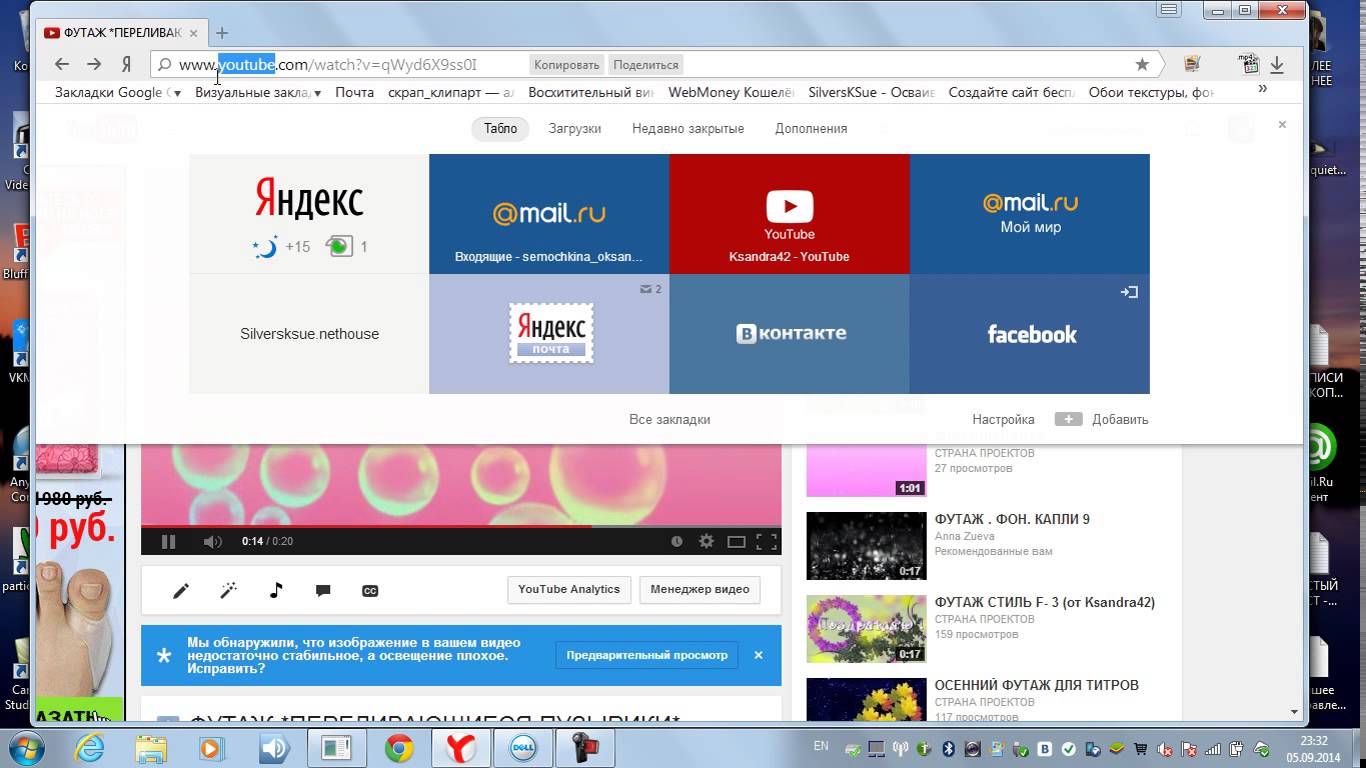Screen dimensions: 1366x768
Task: Open the WebMoney Кошелёк bookmark
Action: [731, 92]
